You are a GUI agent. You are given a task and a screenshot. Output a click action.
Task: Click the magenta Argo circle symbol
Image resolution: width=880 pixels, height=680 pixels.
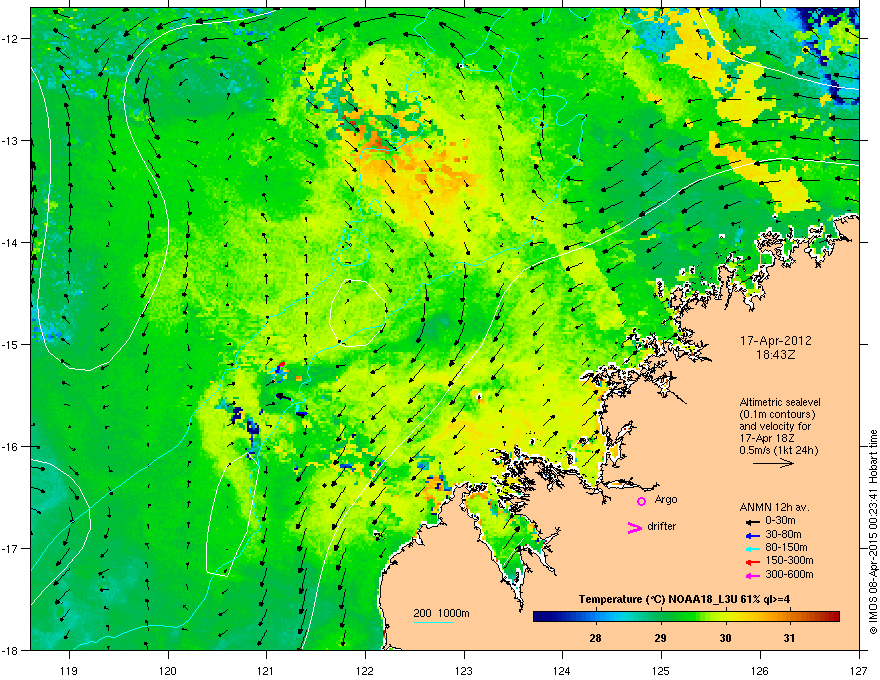click(641, 501)
